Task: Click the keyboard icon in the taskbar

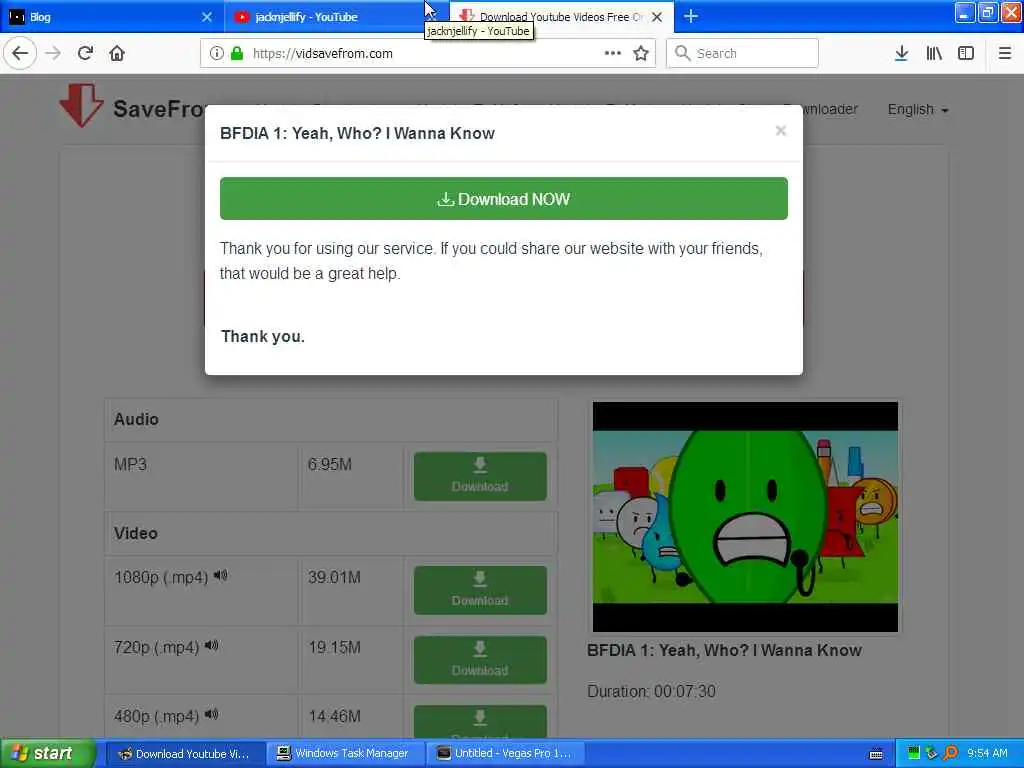Action: [876, 754]
